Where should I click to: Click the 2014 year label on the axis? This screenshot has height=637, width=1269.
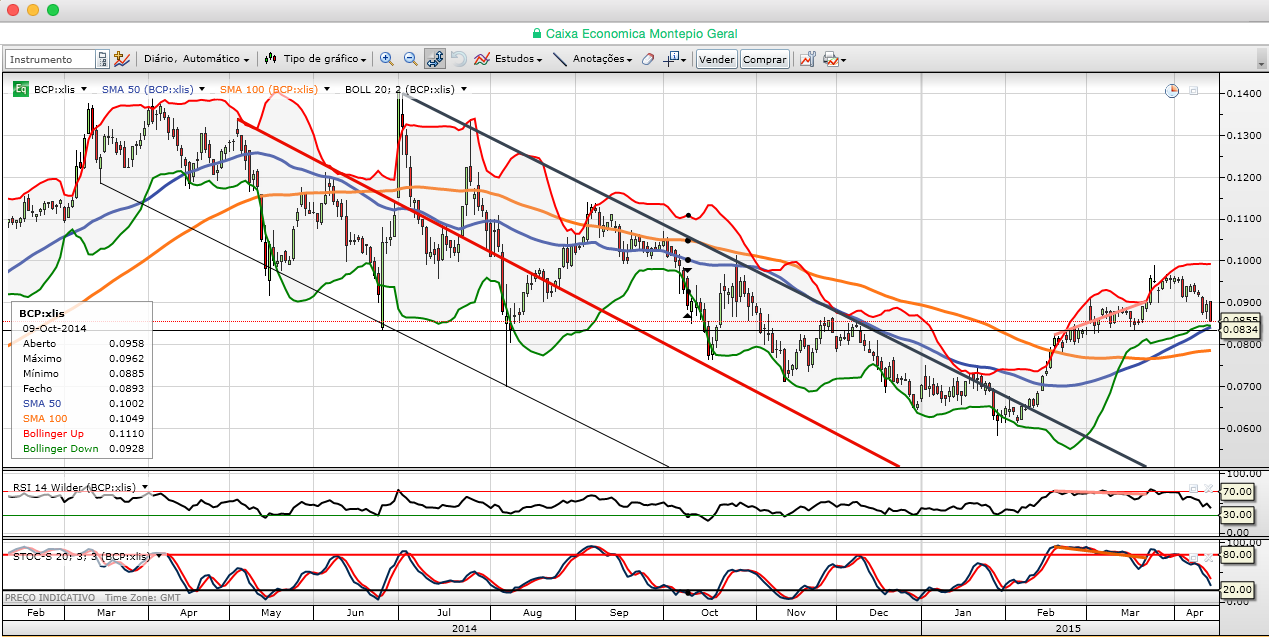tap(464, 627)
